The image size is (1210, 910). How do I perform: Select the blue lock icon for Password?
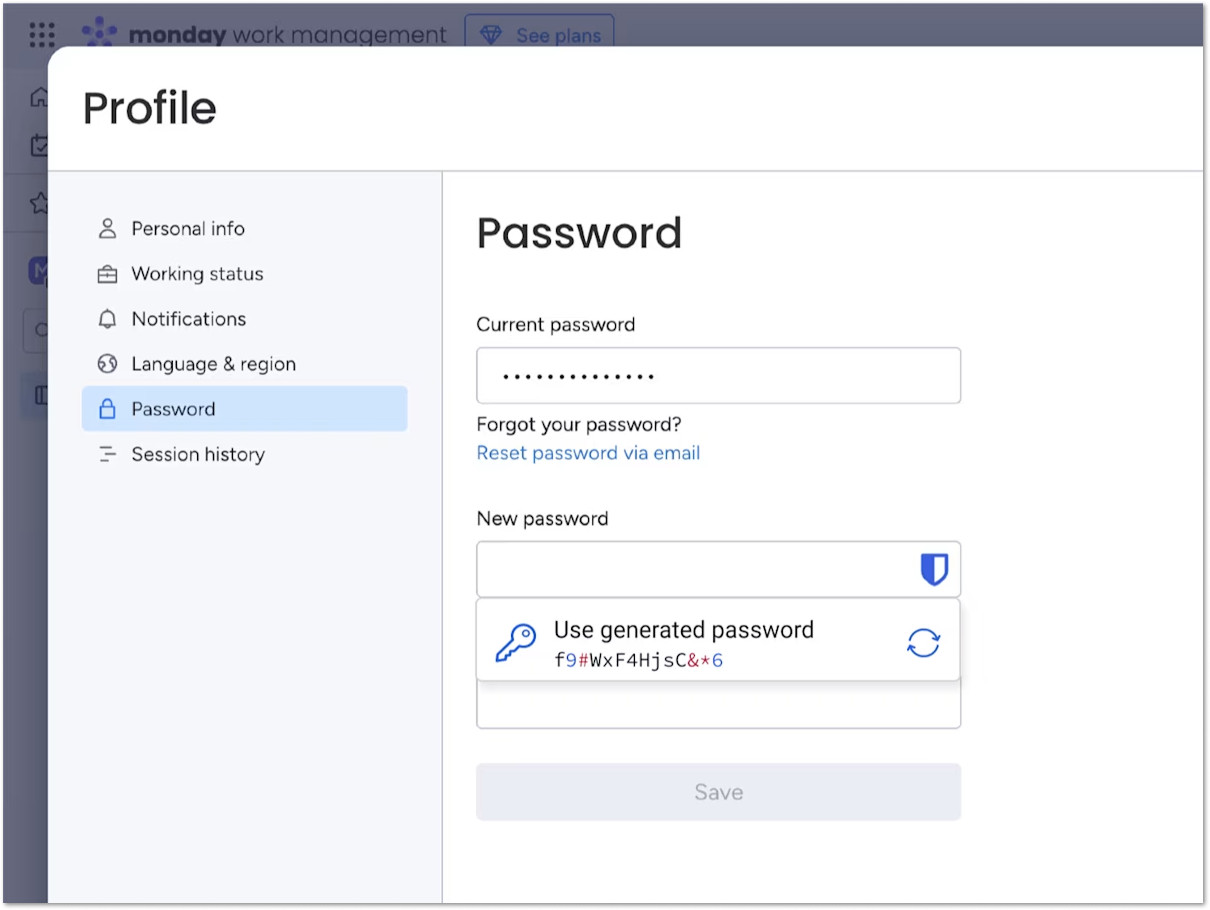(109, 408)
